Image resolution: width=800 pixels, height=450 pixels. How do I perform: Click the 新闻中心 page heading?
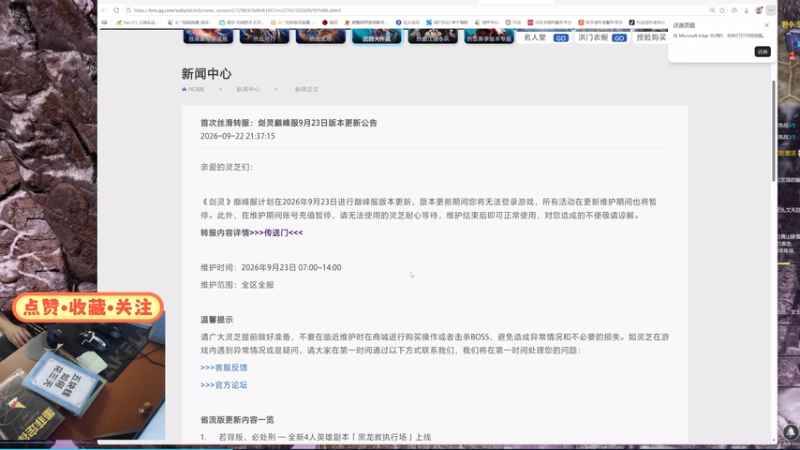(206, 73)
